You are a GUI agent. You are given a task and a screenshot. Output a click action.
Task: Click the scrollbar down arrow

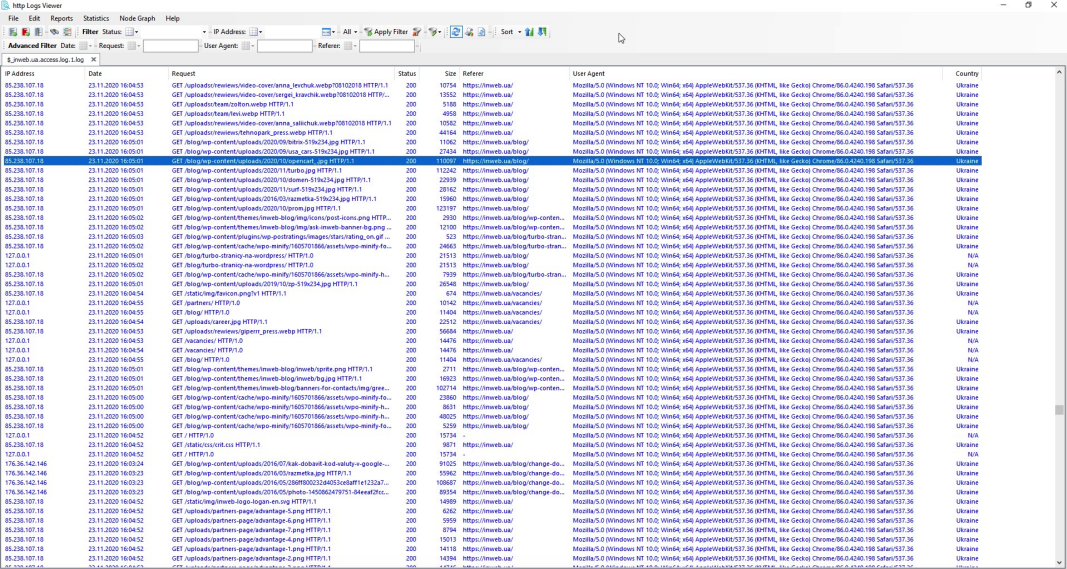coord(1059,564)
